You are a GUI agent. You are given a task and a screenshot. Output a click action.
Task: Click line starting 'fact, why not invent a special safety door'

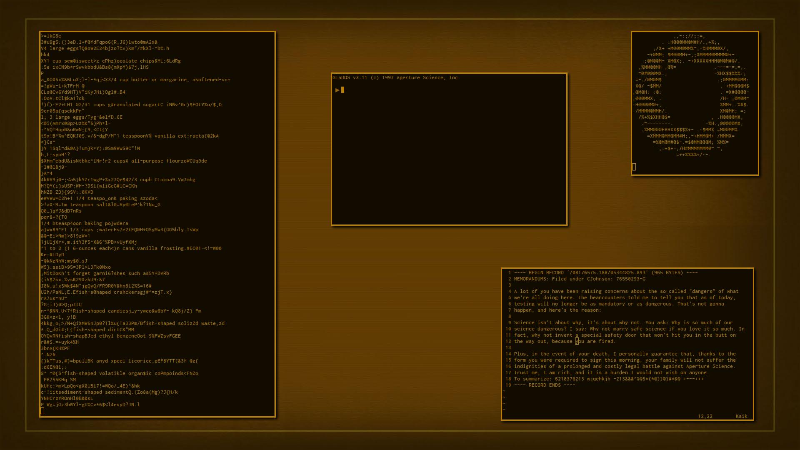tap(626, 335)
